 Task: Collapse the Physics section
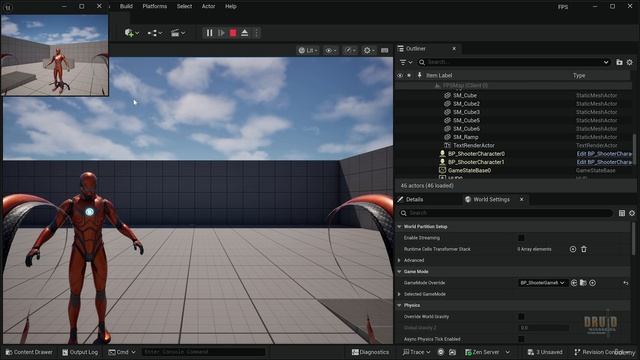400,305
